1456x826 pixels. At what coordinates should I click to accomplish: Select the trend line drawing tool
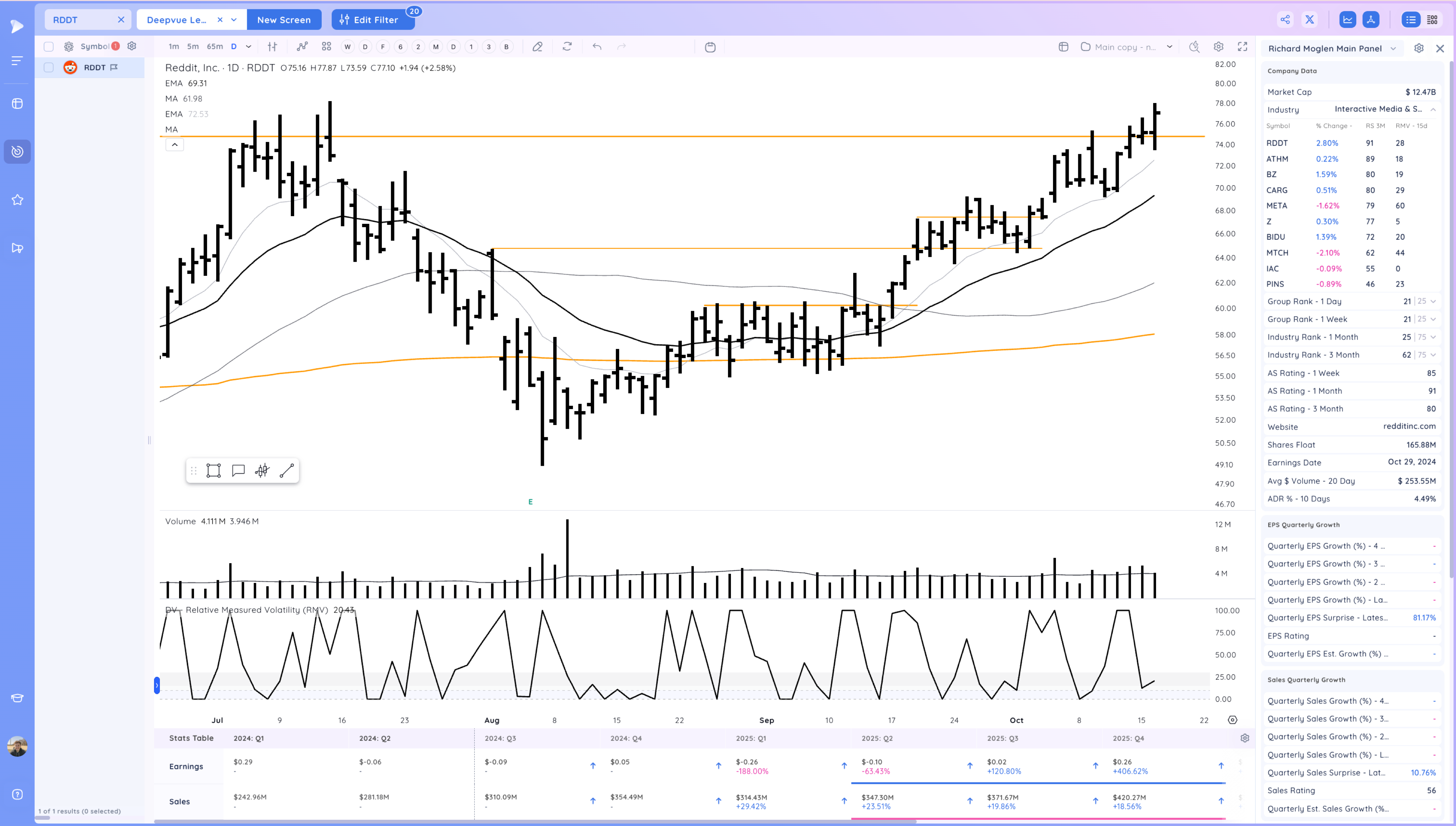coord(286,471)
